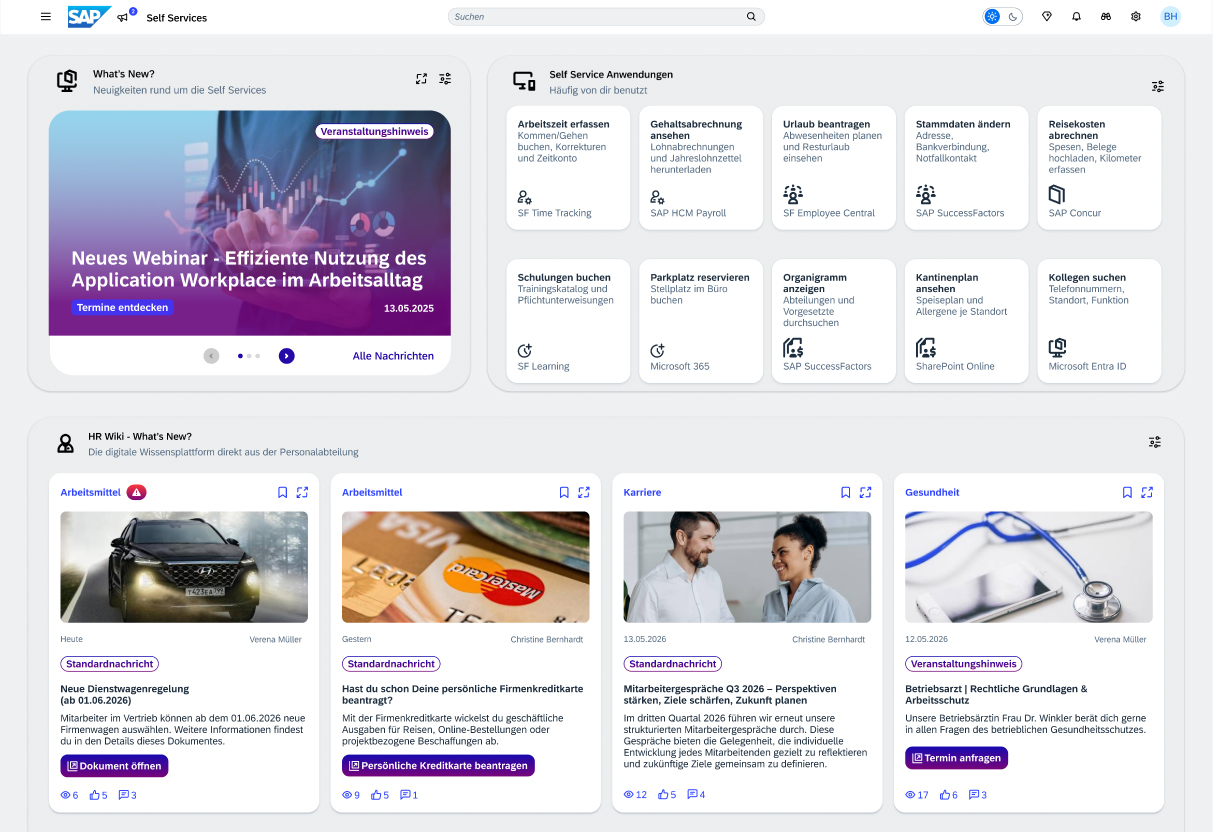Like the Mitarbeitergespräche Q3 2026 post
This screenshot has width=1213, height=832.
tap(666, 795)
